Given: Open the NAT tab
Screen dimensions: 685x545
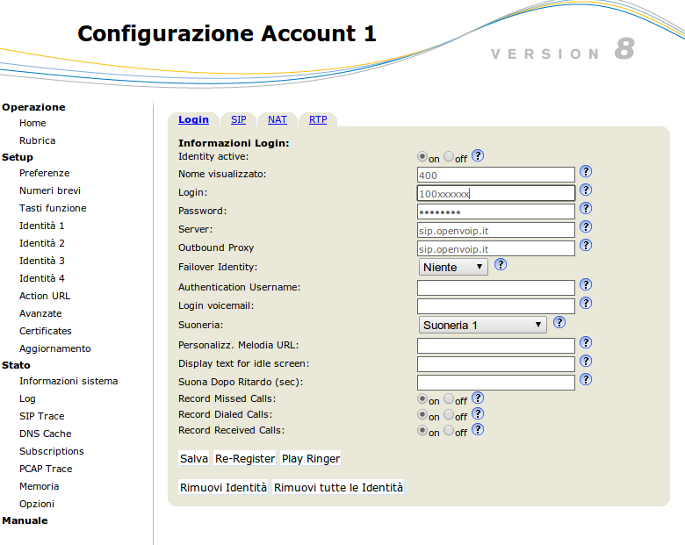Looking at the screenshot, I should tap(277, 120).
